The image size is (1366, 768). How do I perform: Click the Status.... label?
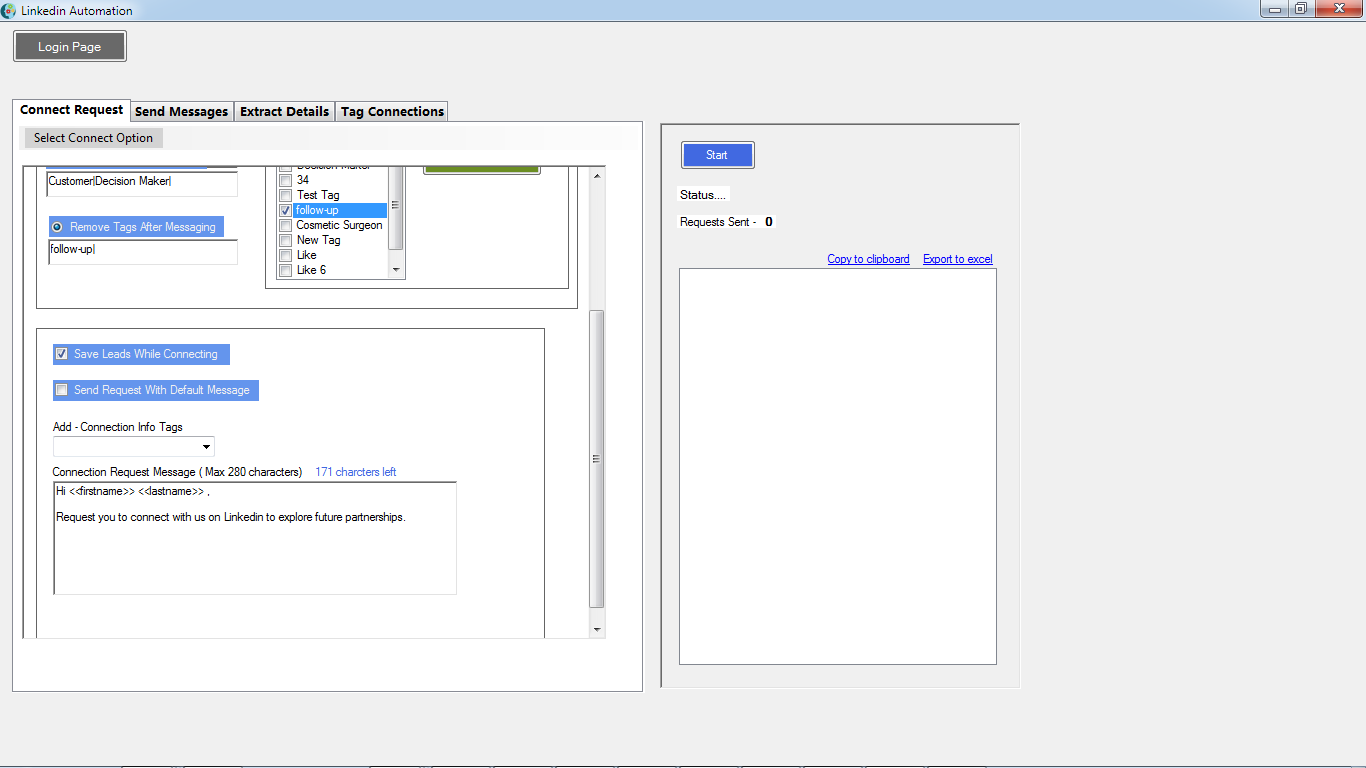pyautogui.click(x=704, y=195)
